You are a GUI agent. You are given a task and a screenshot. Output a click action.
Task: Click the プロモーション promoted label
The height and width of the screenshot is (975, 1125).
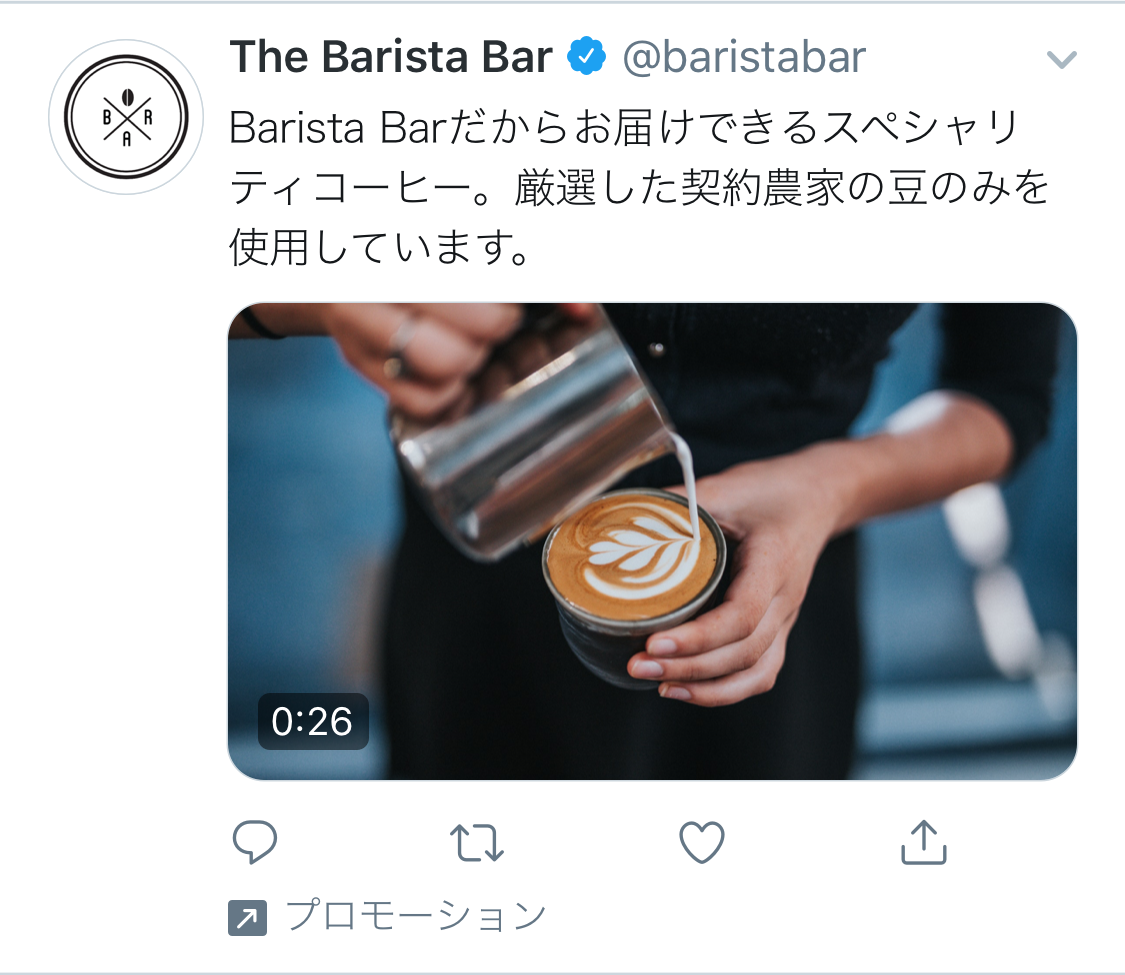click(416, 916)
